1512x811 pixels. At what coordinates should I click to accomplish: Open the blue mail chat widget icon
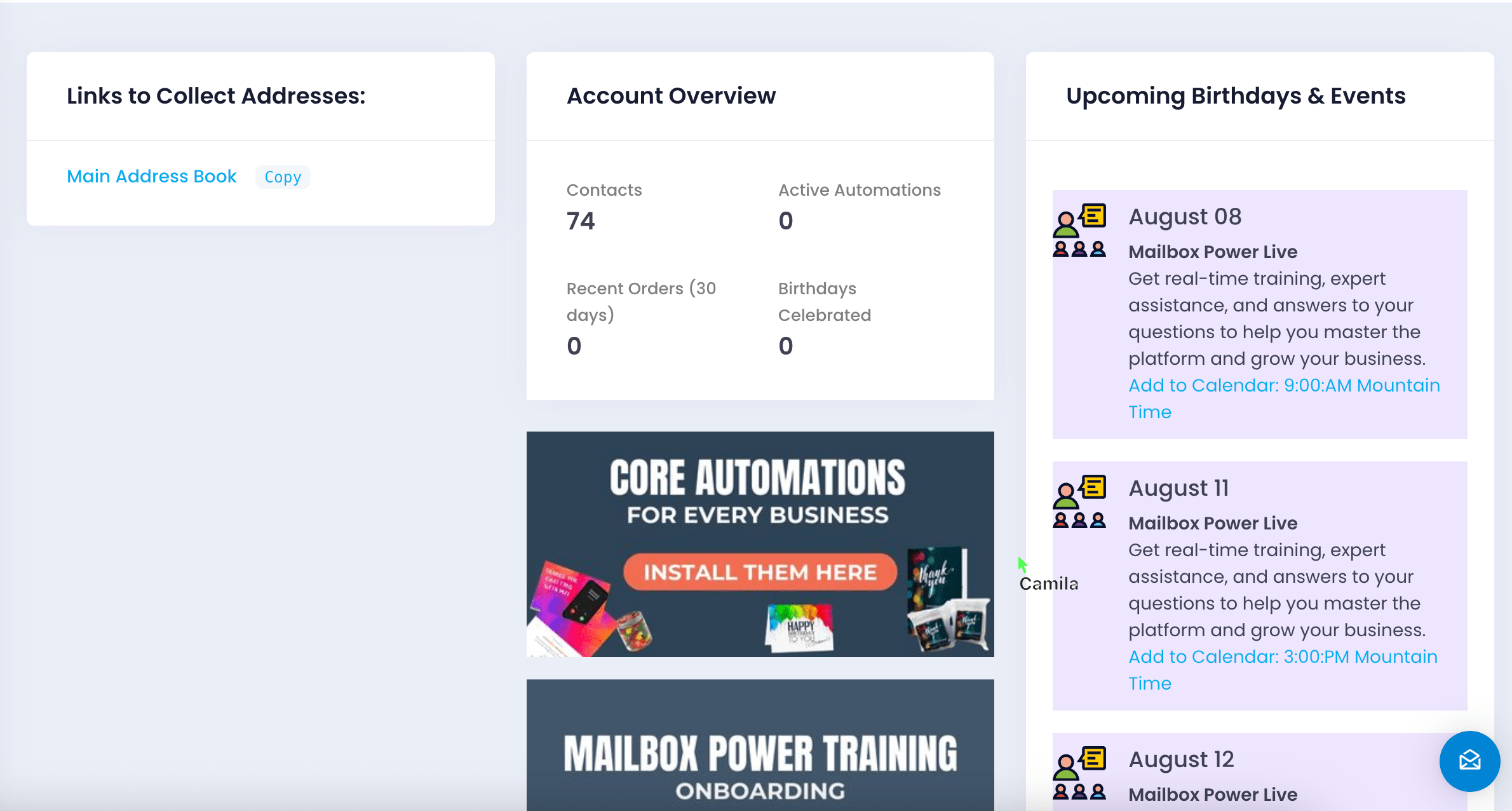coord(1469,761)
